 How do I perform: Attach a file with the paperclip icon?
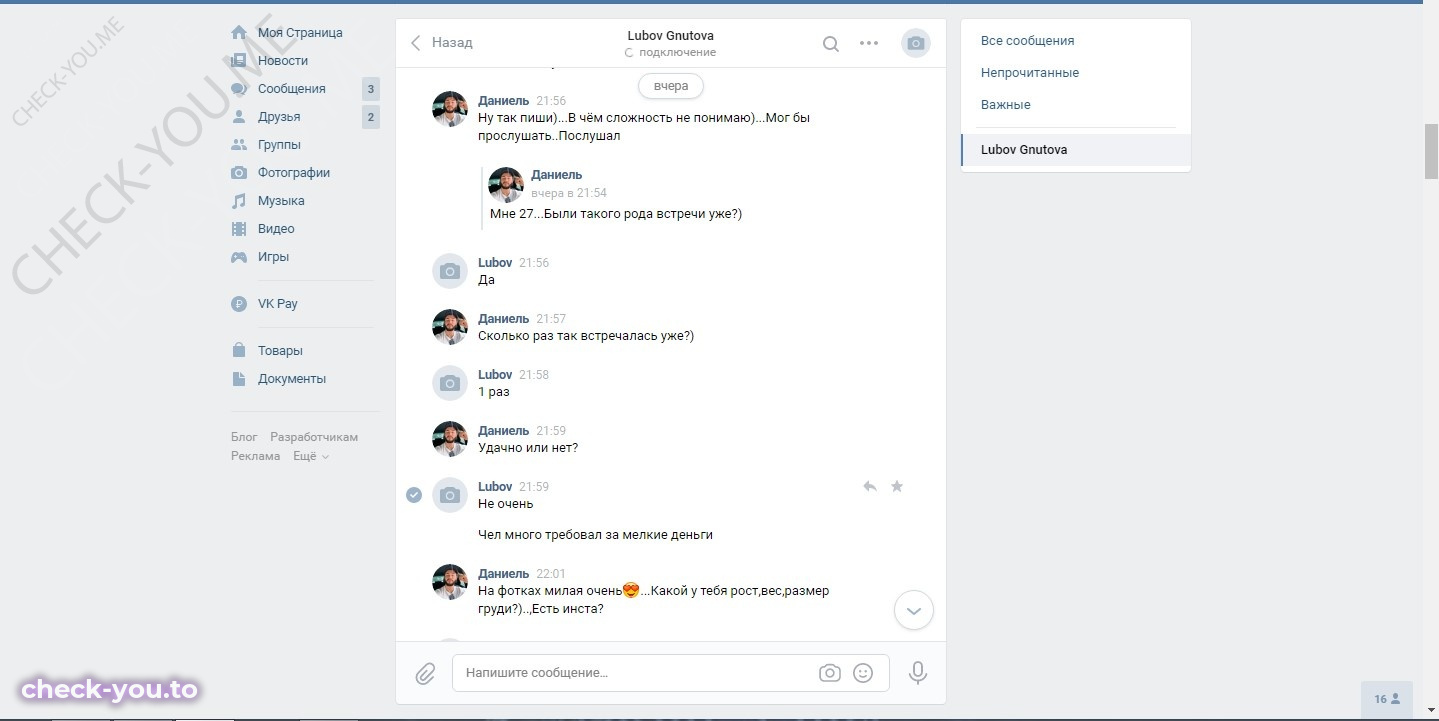(x=425, y=674)
